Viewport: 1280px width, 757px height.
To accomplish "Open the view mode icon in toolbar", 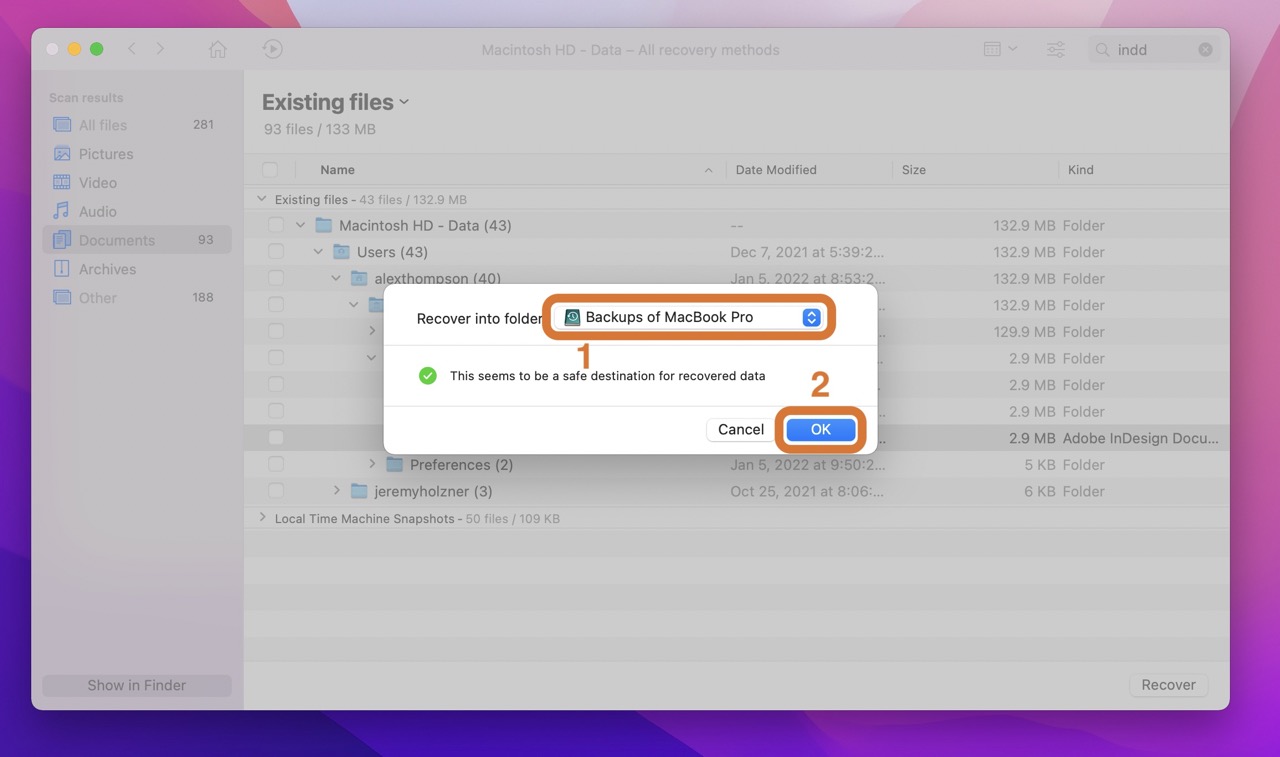I will click(1000, 49).
